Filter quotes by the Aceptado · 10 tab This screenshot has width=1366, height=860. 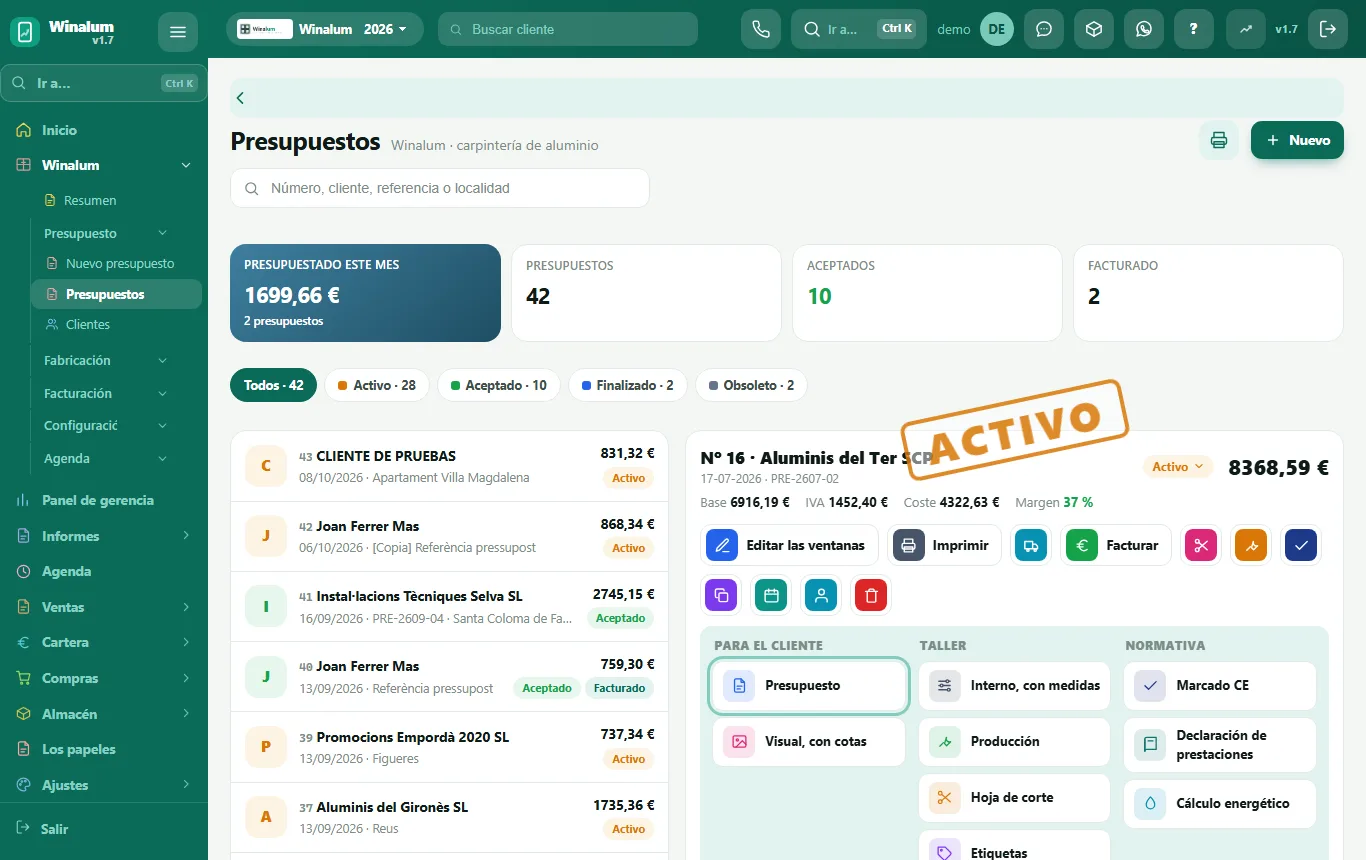pyautogui.click(x=499, y=385)
